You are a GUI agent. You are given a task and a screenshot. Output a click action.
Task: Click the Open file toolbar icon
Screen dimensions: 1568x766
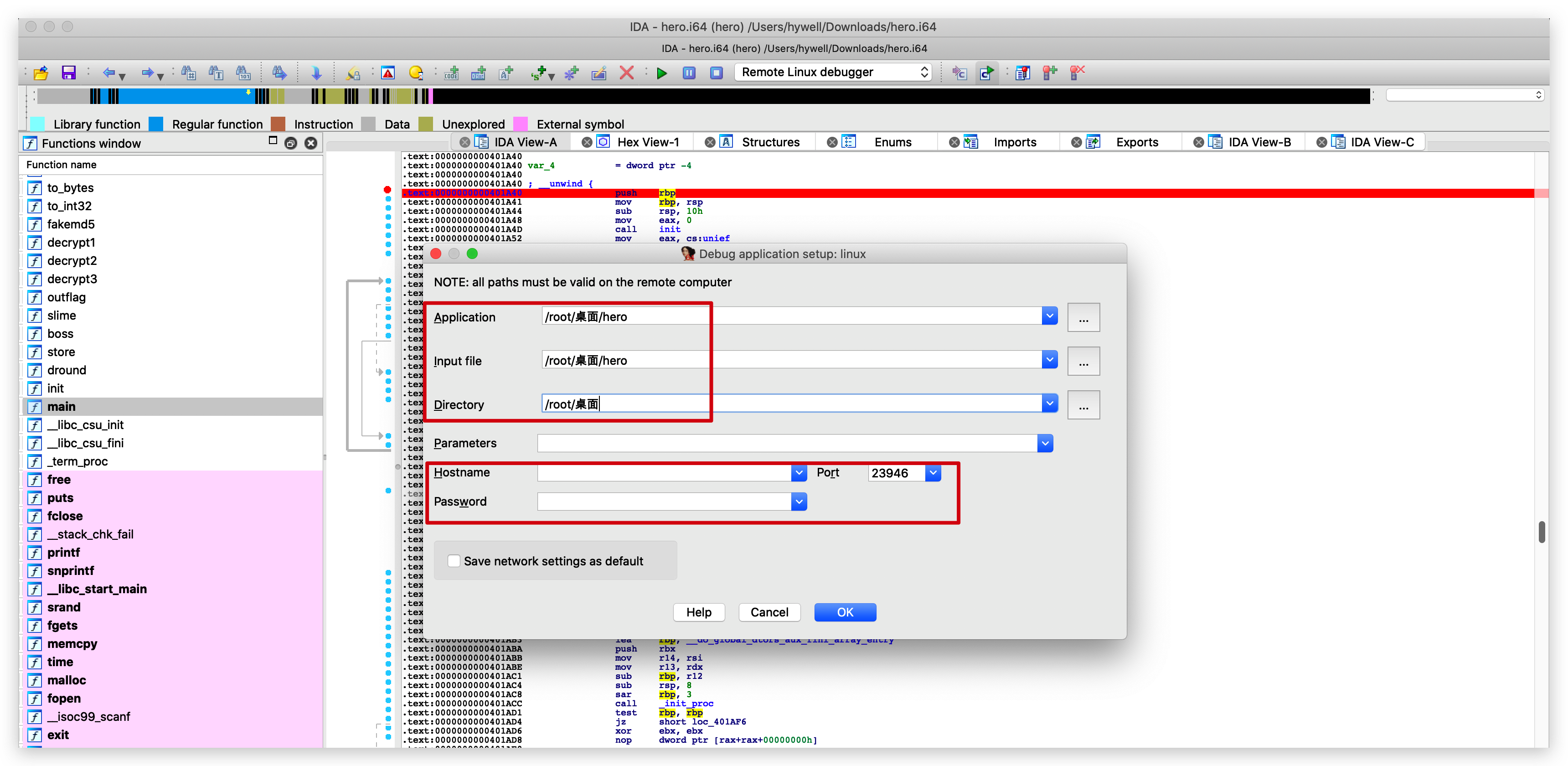coord(41,73)
